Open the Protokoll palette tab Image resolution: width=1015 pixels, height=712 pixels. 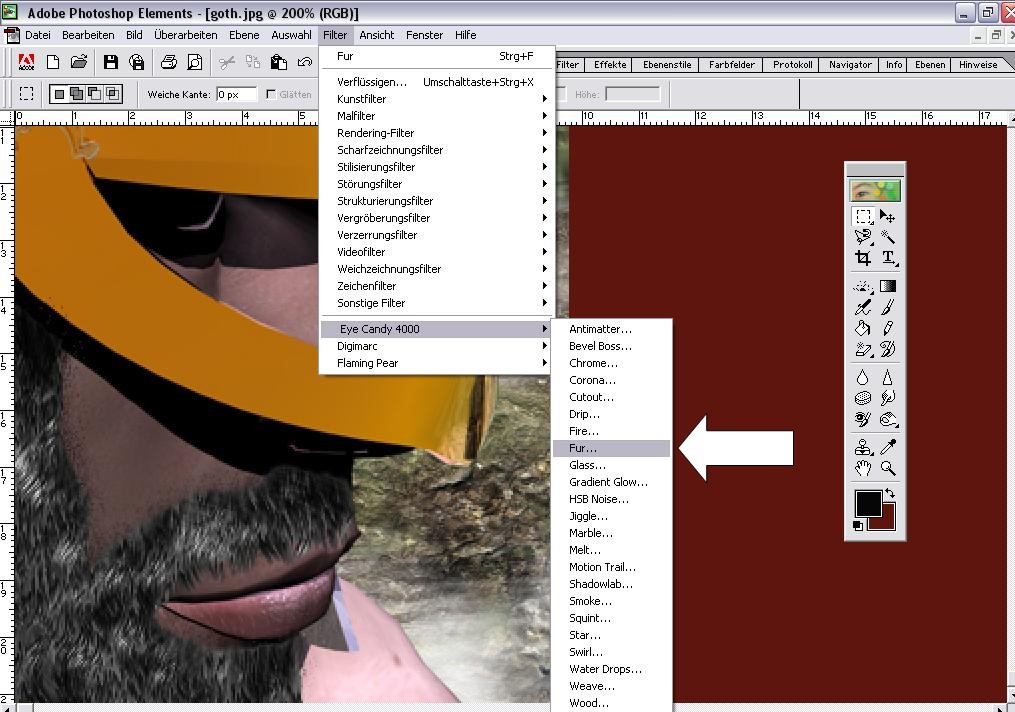(792, 65)
